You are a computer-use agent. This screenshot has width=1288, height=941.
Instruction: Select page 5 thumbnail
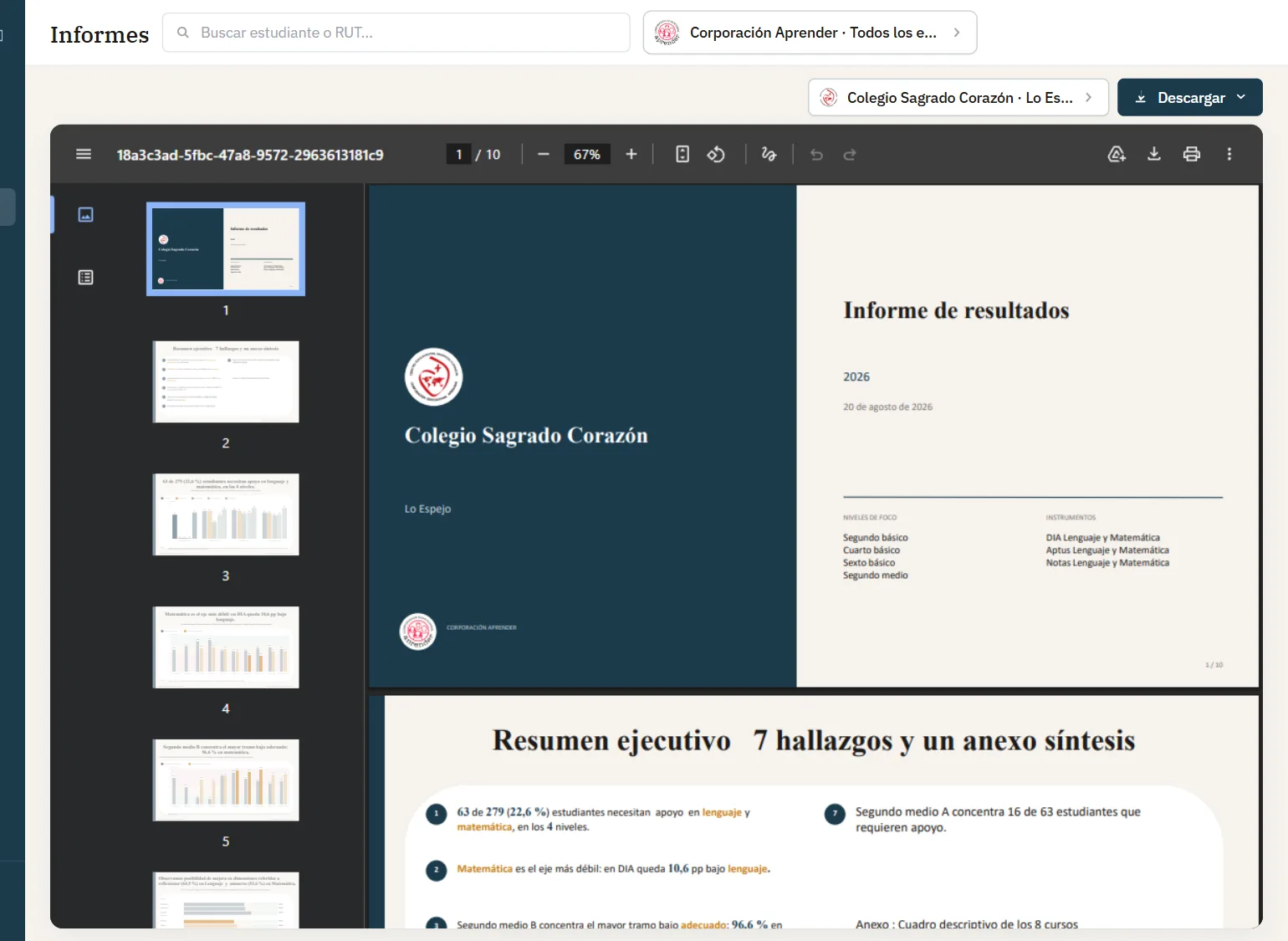[226, 780]
